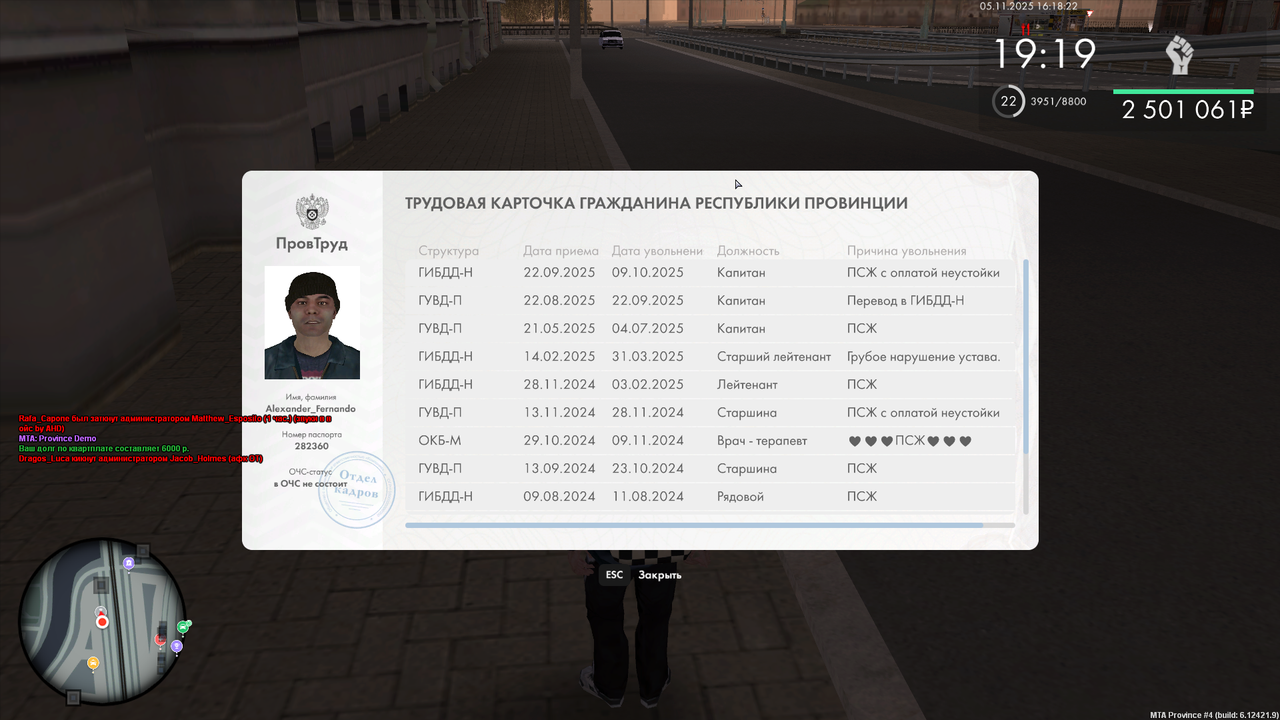Click the 2 501 061₽ money balance

point(1187,110)
